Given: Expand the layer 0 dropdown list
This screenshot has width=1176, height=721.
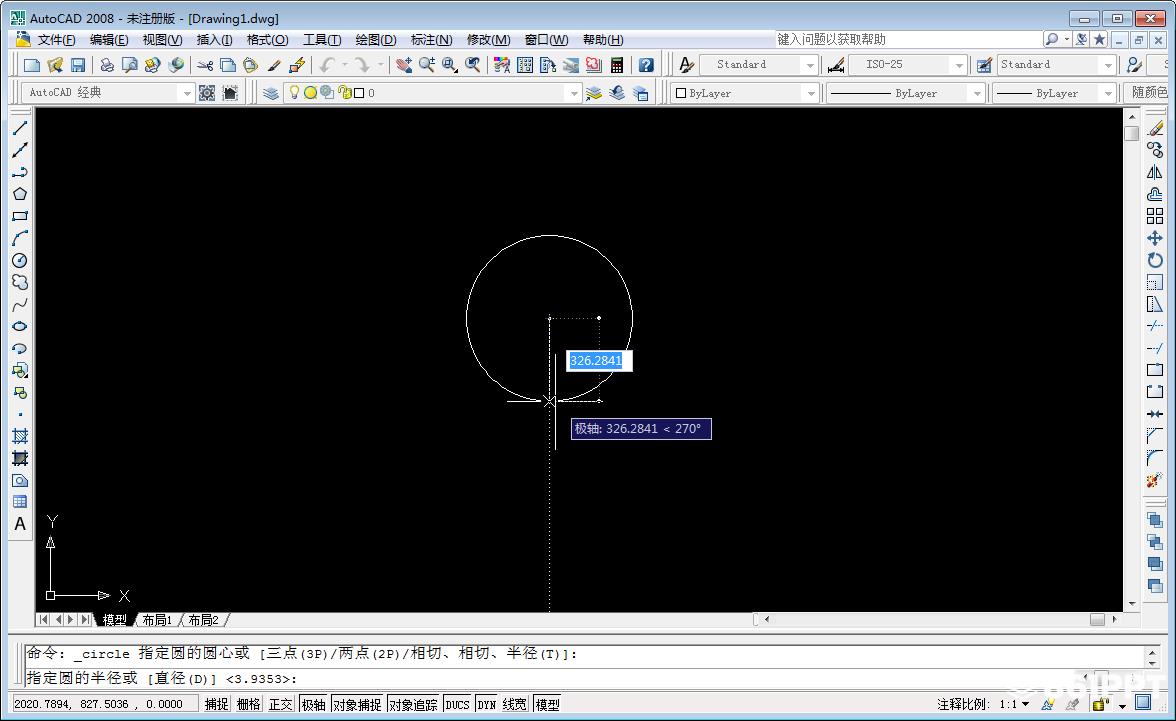Looking at the screenshot, I should 574,94.
